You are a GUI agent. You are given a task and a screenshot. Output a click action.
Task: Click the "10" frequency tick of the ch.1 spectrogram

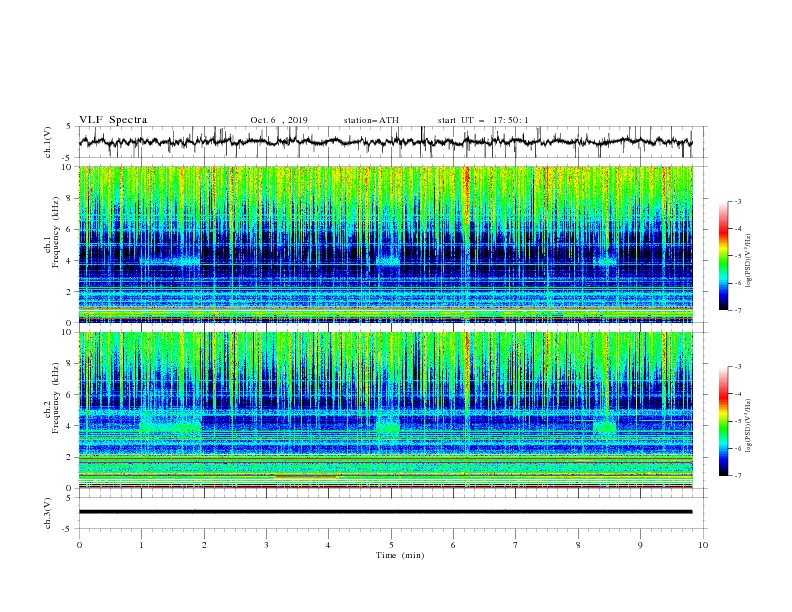coord(69,167)
